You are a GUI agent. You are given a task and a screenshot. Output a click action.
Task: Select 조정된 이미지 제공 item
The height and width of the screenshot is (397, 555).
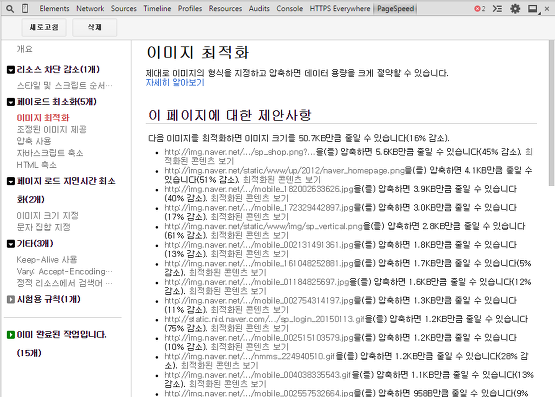click(51, 129)
